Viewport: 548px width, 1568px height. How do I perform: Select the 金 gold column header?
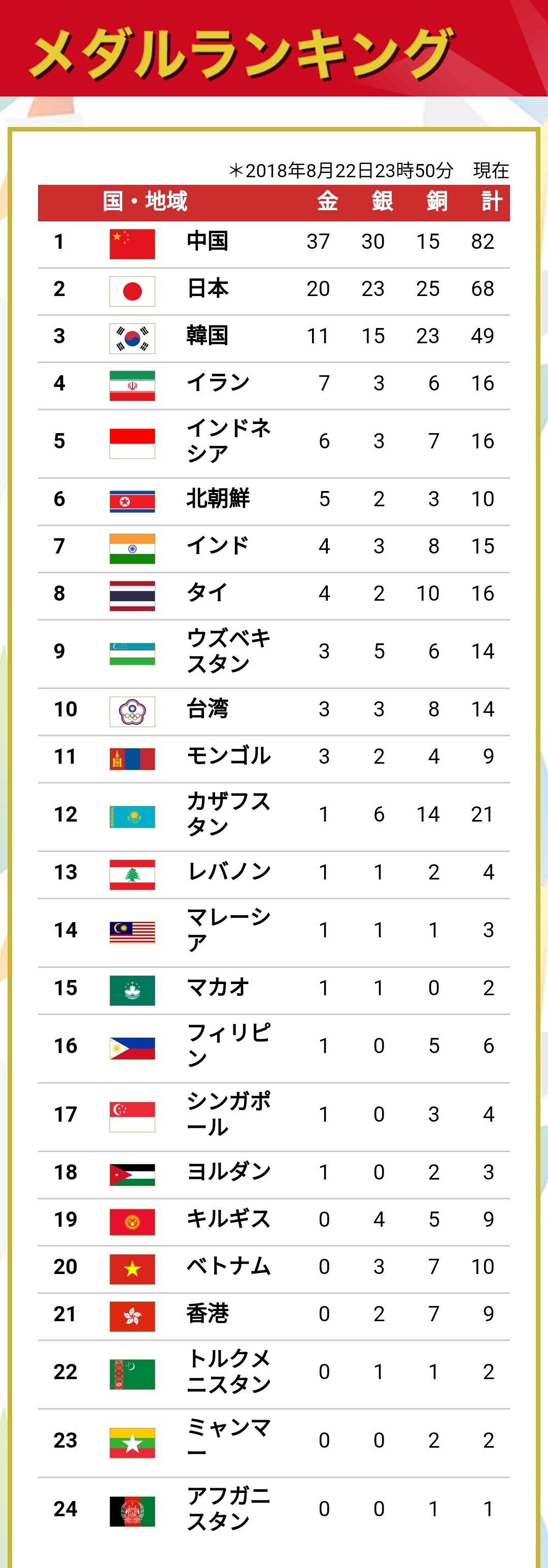327,202
